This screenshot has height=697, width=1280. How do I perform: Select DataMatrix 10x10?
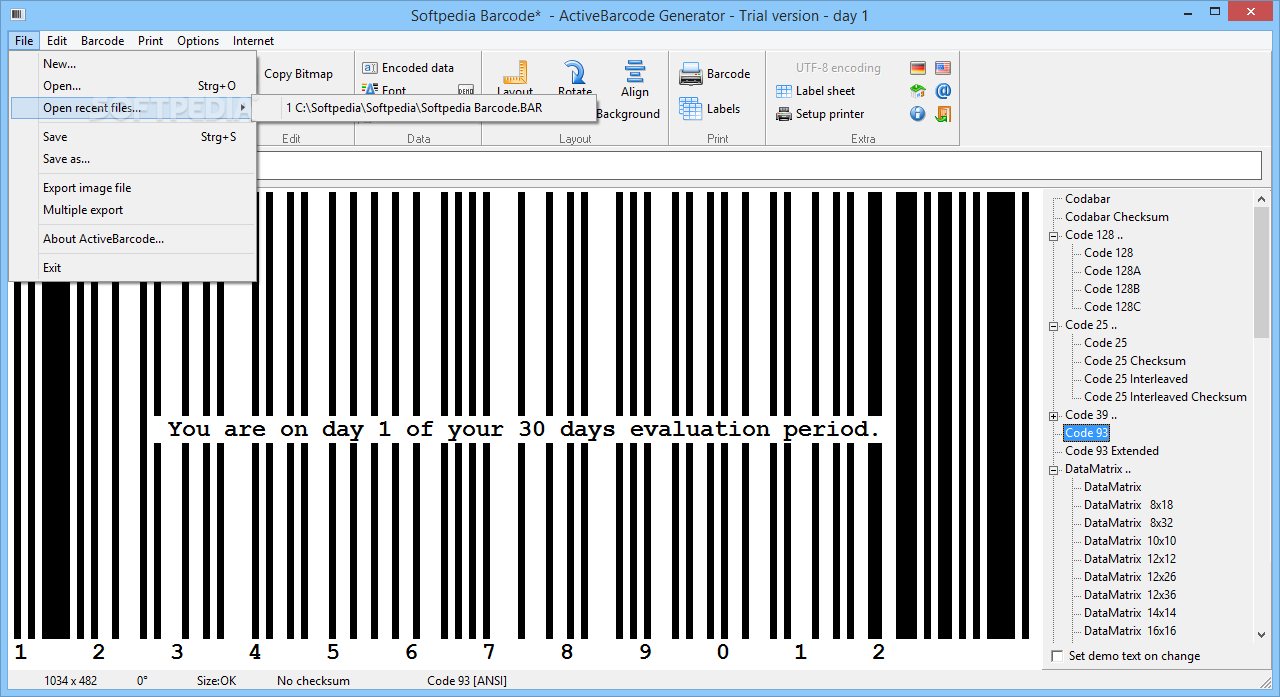[1130, 541]
